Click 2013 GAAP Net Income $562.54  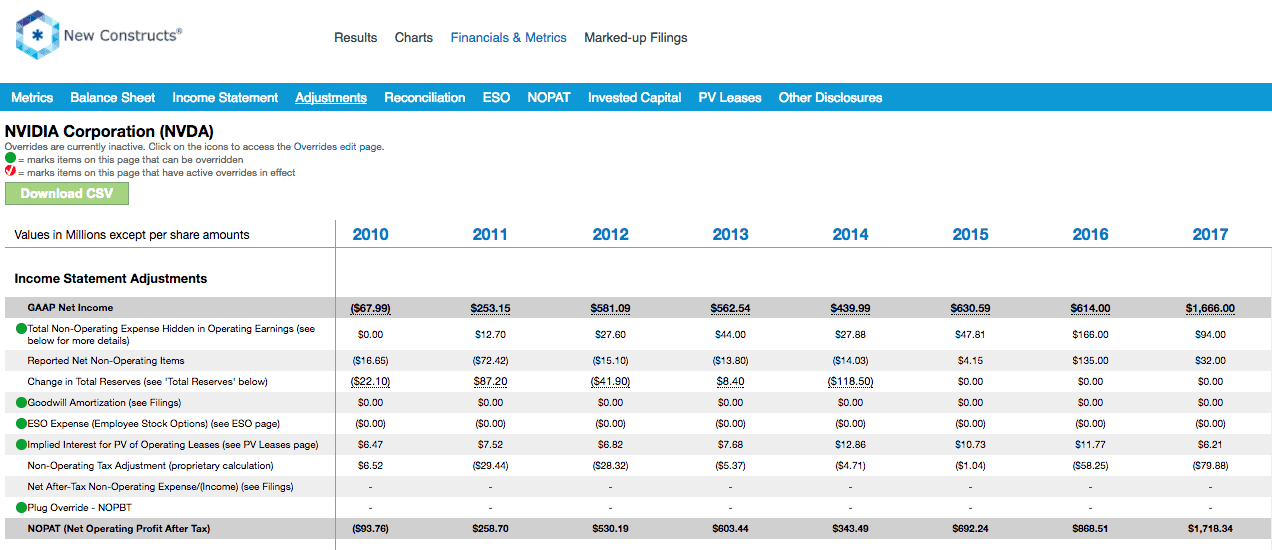(730, 308)
